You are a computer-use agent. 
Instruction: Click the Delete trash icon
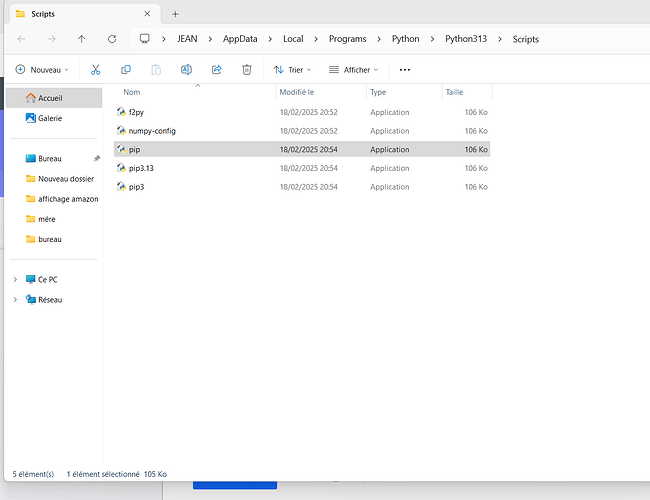tap(247, 70)
